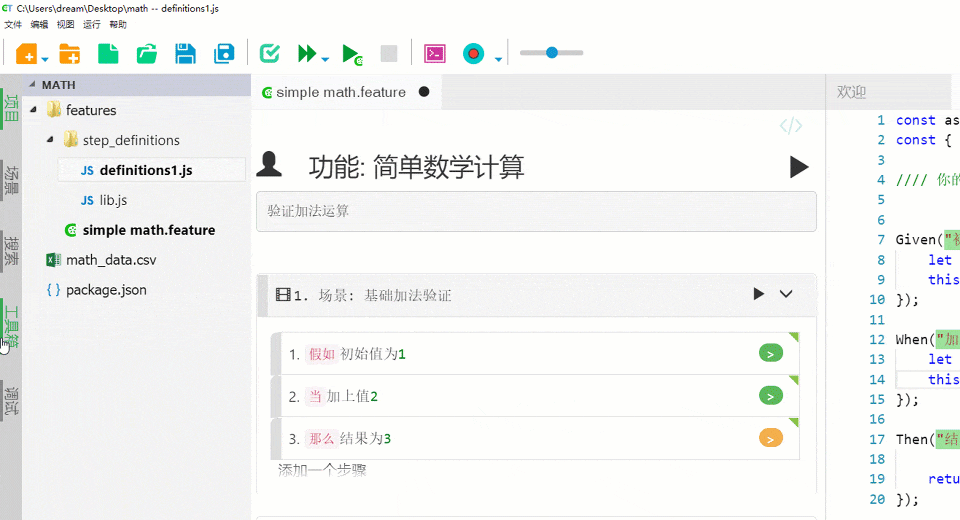Toggle the green go-to button on step 1

coord(770,353)
